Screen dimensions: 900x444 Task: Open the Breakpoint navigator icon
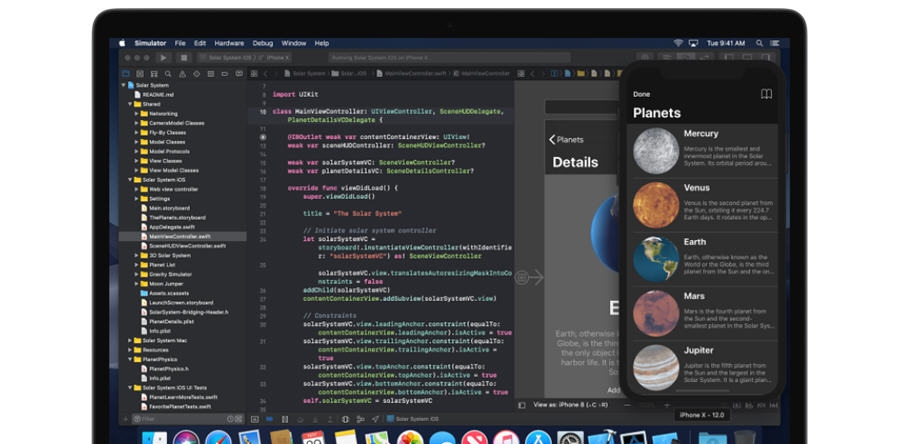[x=224, y=74]
